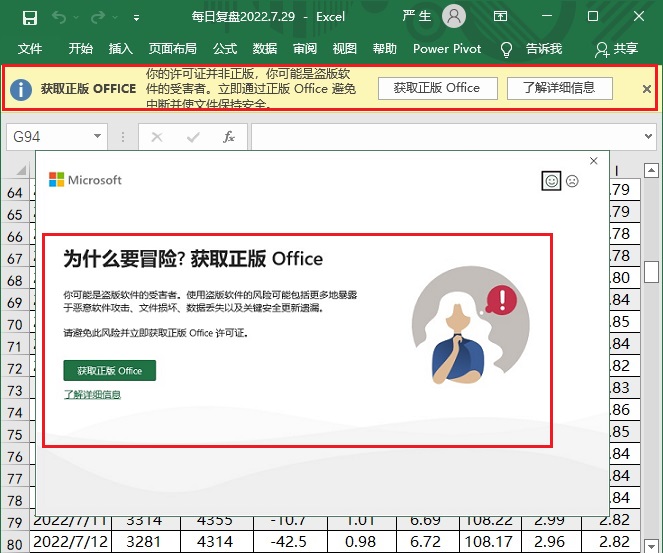The width and height of the screenshot is (663, 553).
Task: Click inside the formula bar input
Action: point(446,137)
